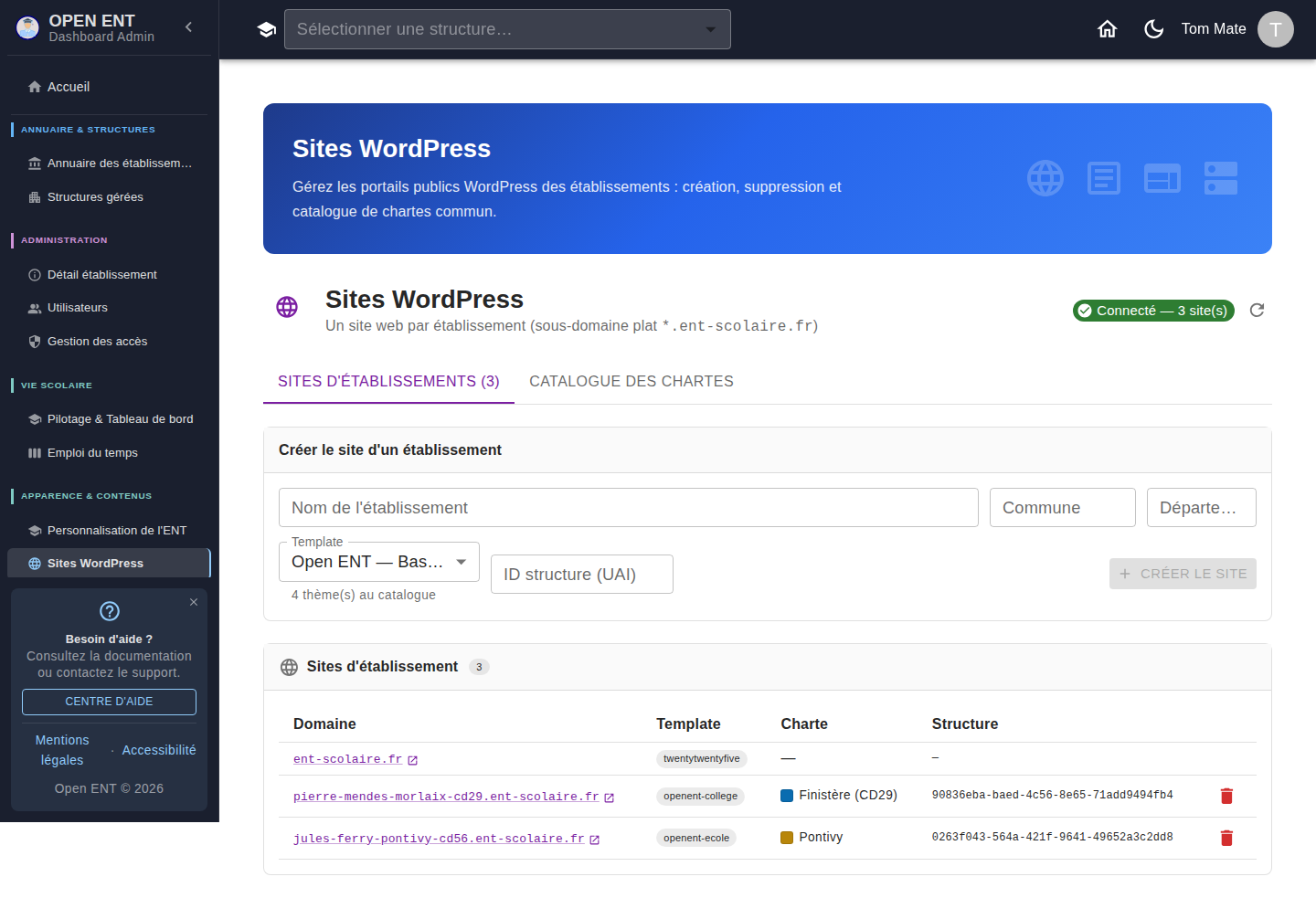Image resolution: width=1316 pixels, height=919 pixels.
Task: Open Annuaire des établissements menu item
Action: coord(109,164)
